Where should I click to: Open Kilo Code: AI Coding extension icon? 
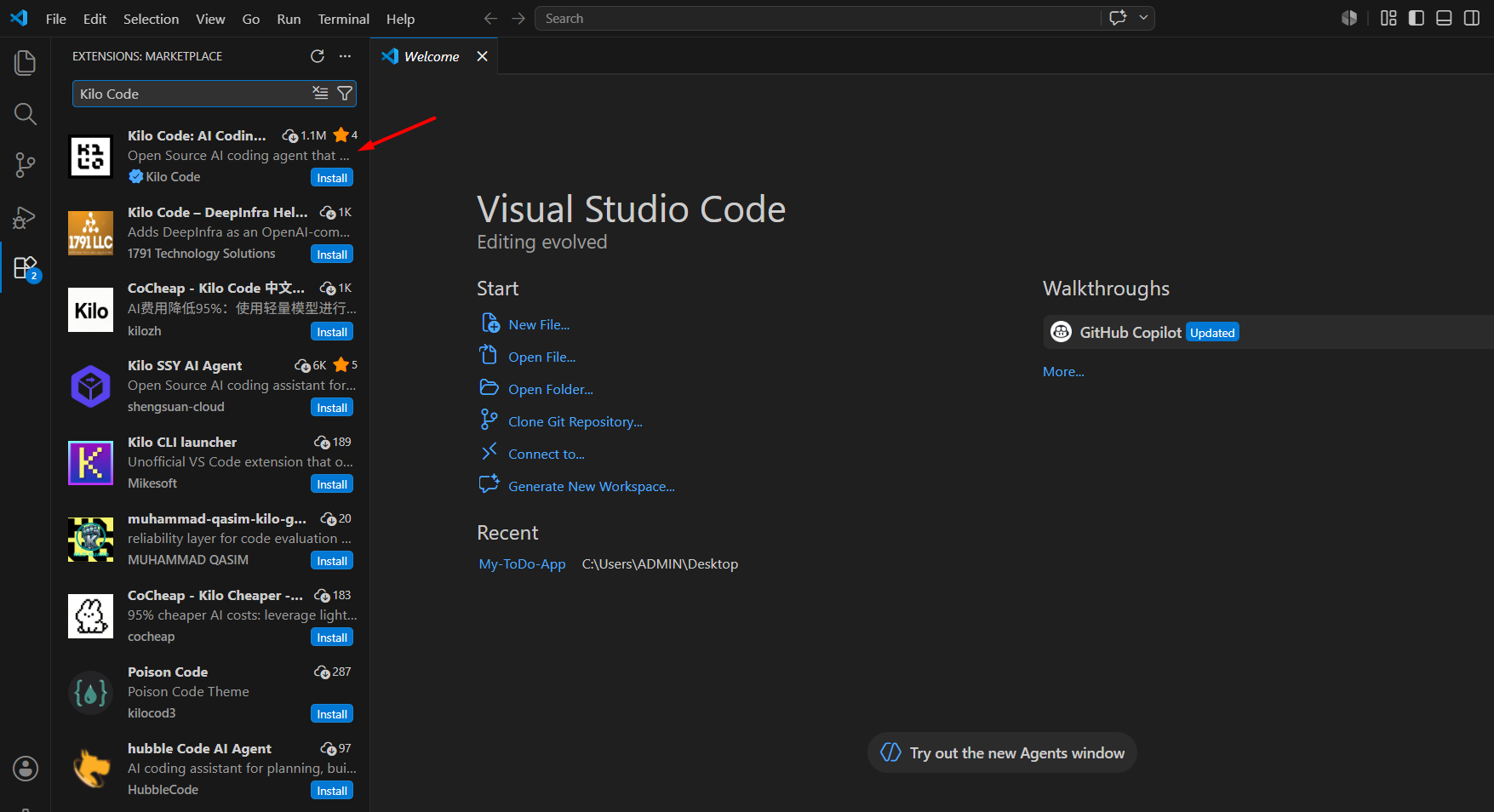tap(90, 157)
